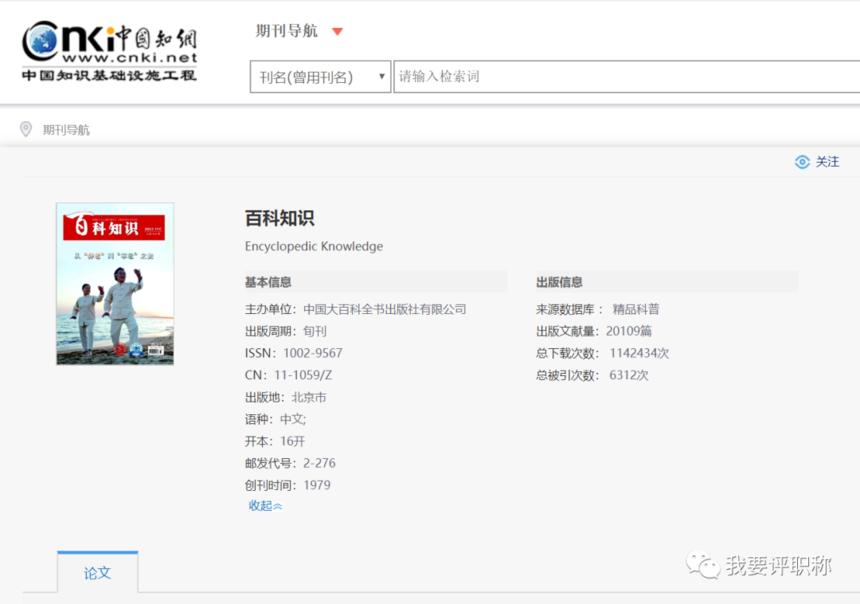Select postal code 2-276

[x=319, y=463]
